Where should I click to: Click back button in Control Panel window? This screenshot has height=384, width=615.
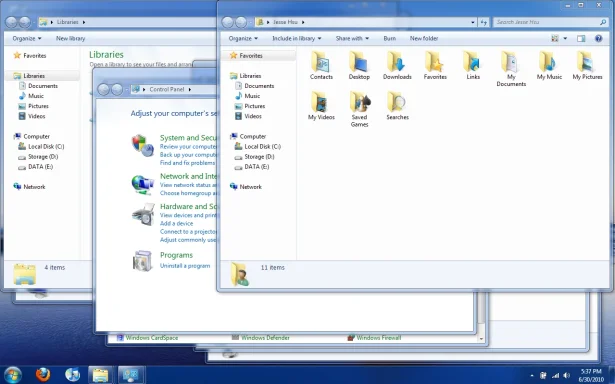pyautogui.click(x=103, y=89)
